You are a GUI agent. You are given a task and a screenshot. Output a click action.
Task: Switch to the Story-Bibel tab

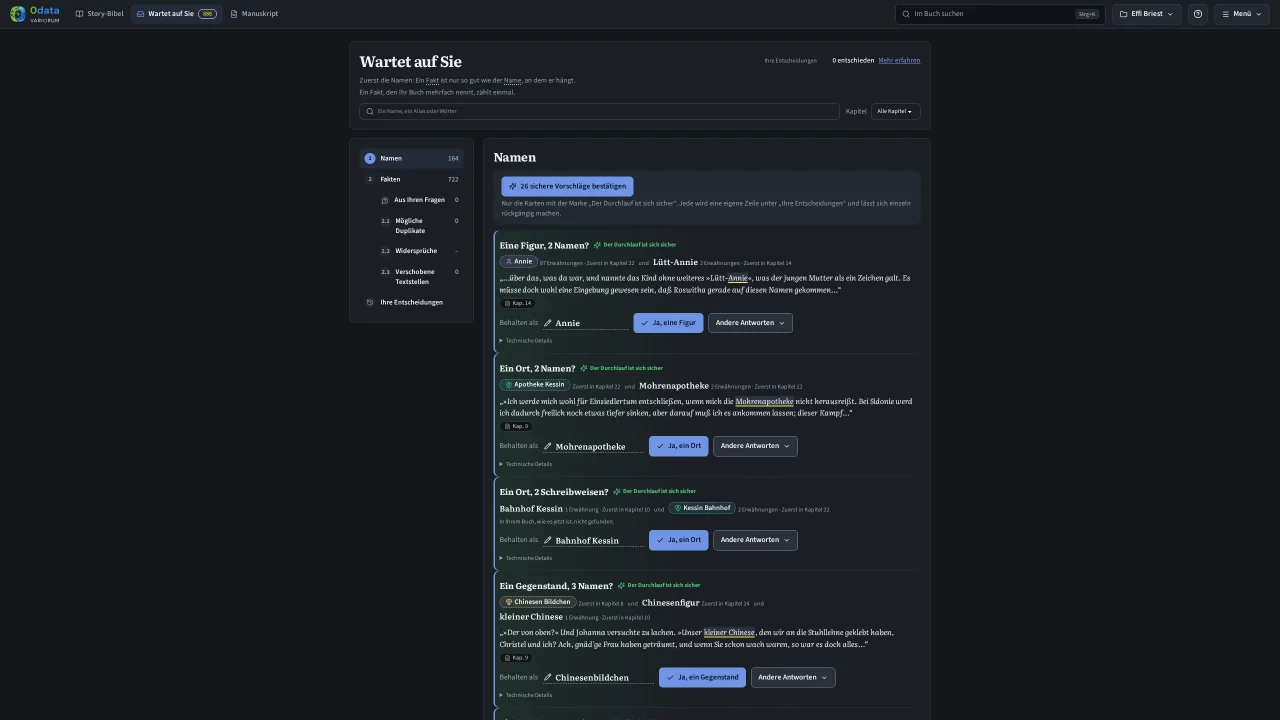click(x=100, y=14)
